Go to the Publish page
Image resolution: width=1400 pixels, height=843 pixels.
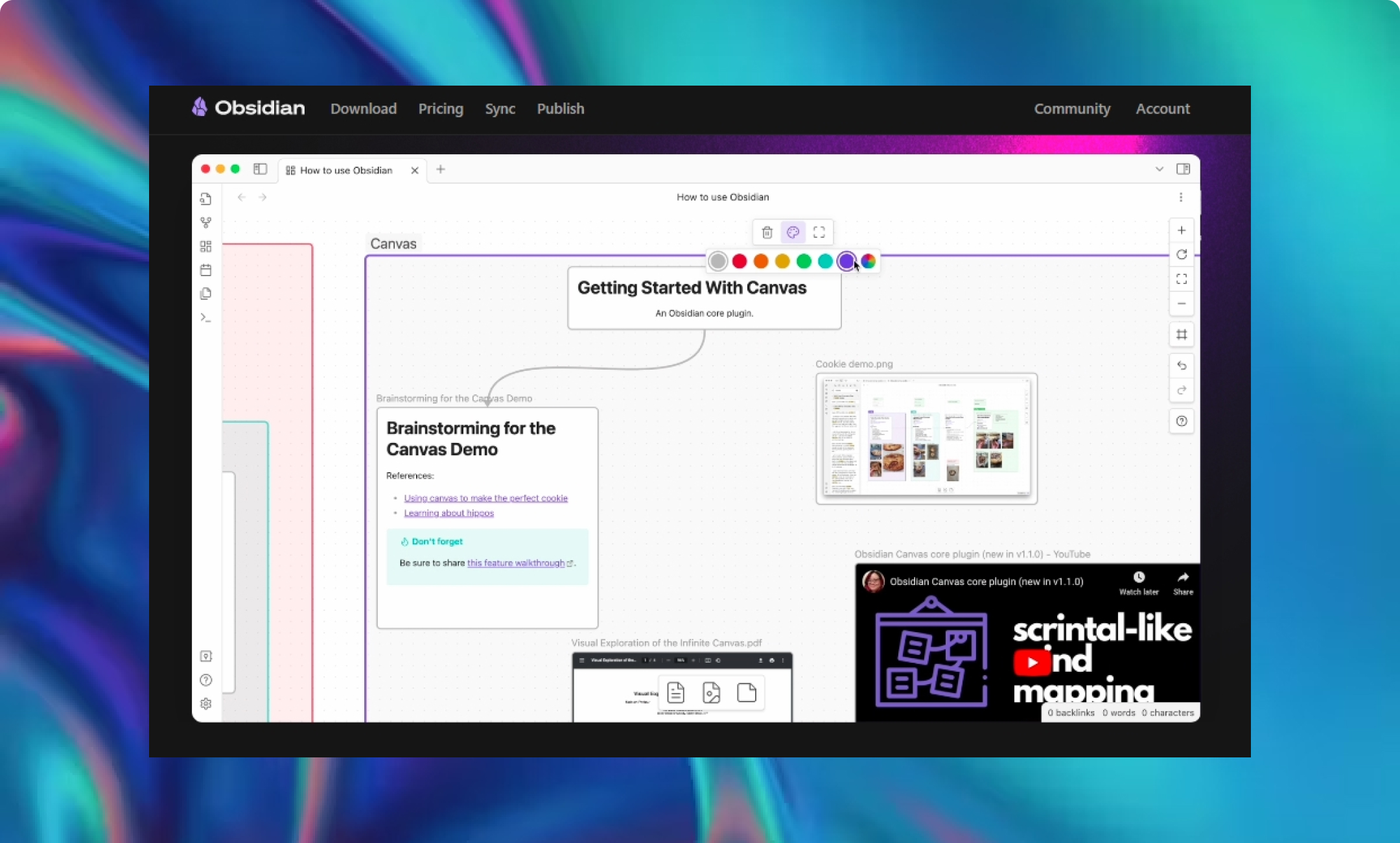pyautogui.click(x=561, y=109)
